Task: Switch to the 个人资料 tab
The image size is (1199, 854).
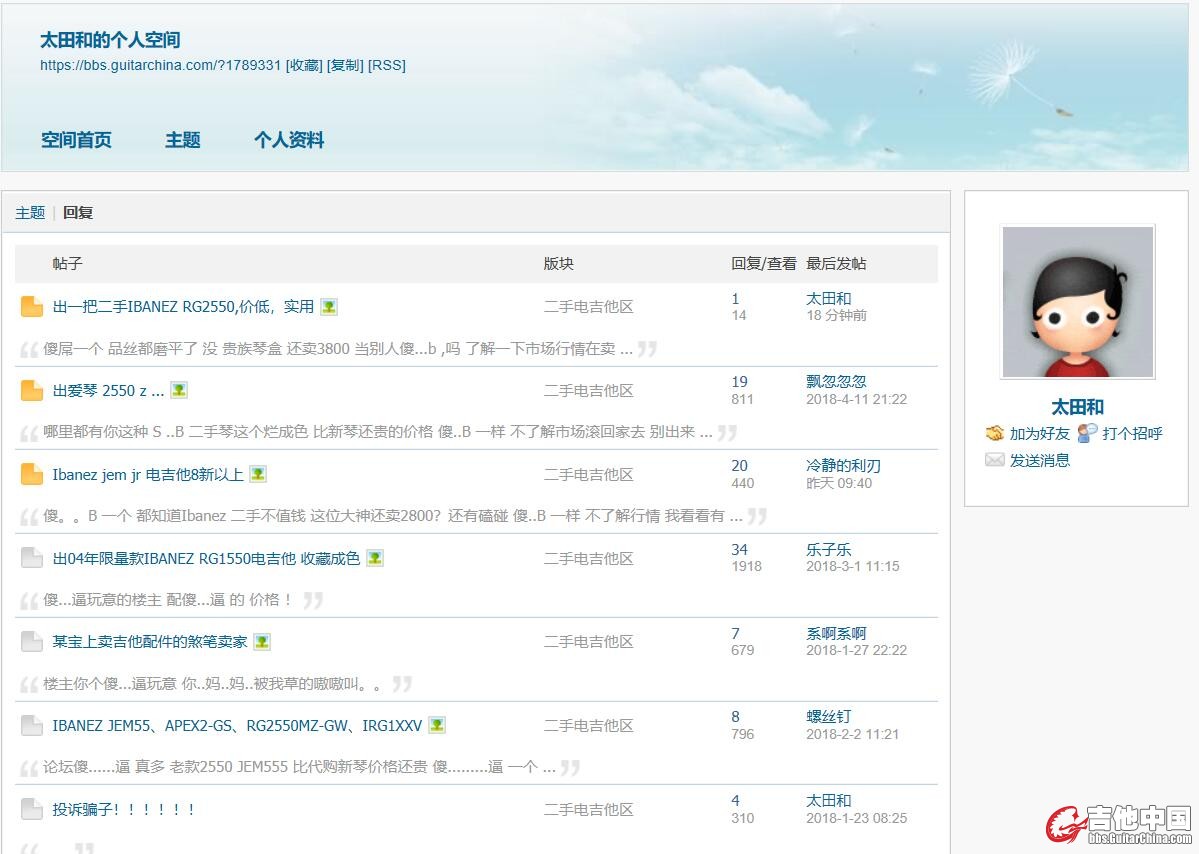Action: 289,140
